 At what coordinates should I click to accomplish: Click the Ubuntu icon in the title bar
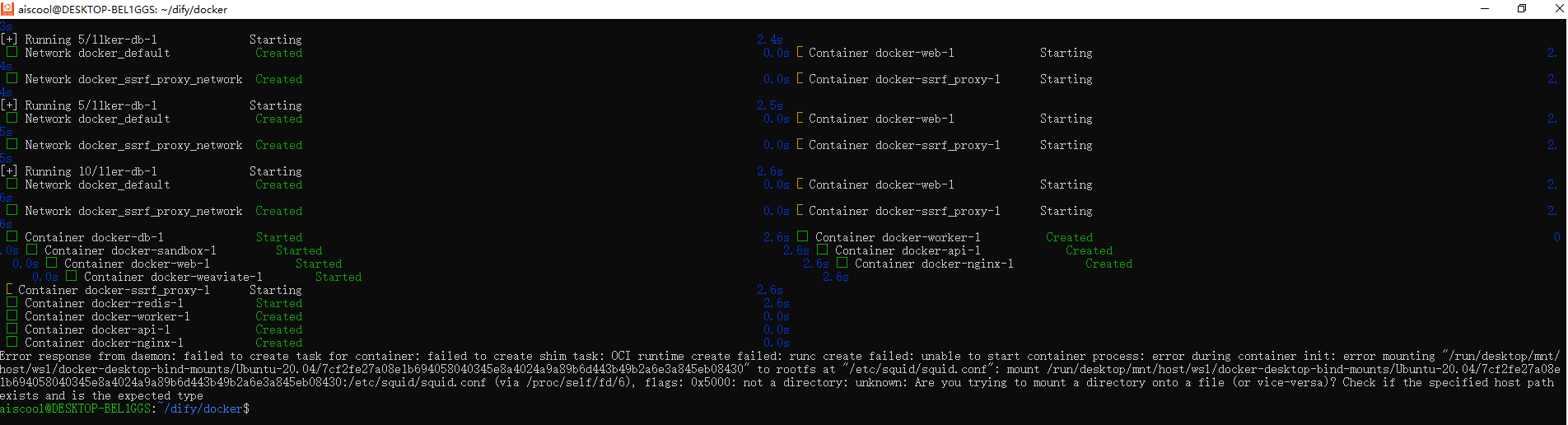pyautogui.click(x=7, y=9)
